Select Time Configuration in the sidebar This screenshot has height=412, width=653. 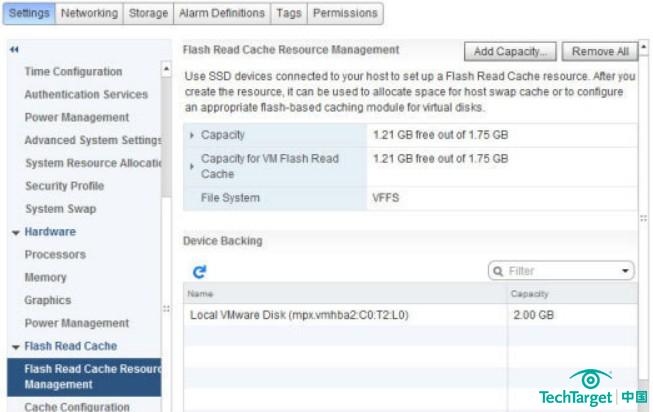73,72
